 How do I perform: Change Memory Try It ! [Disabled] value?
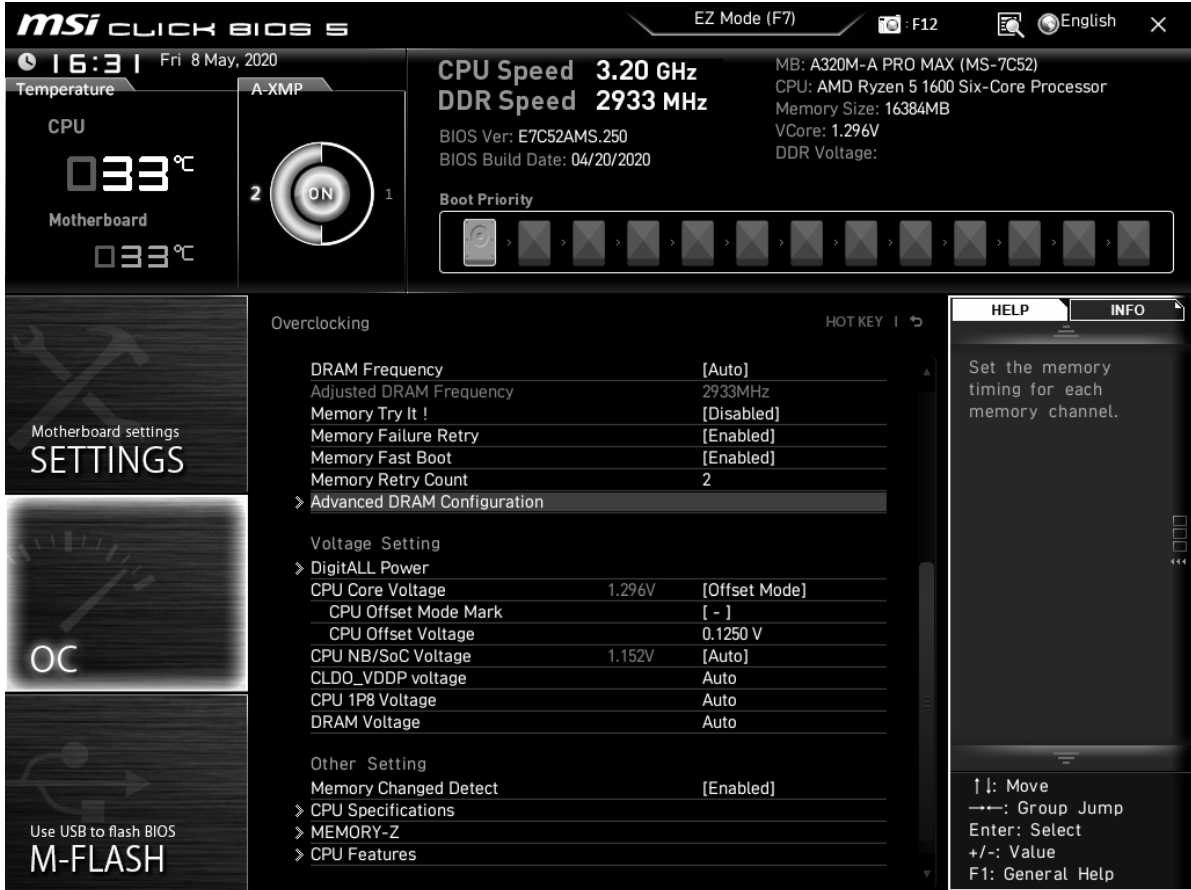[x=598, y=414]
